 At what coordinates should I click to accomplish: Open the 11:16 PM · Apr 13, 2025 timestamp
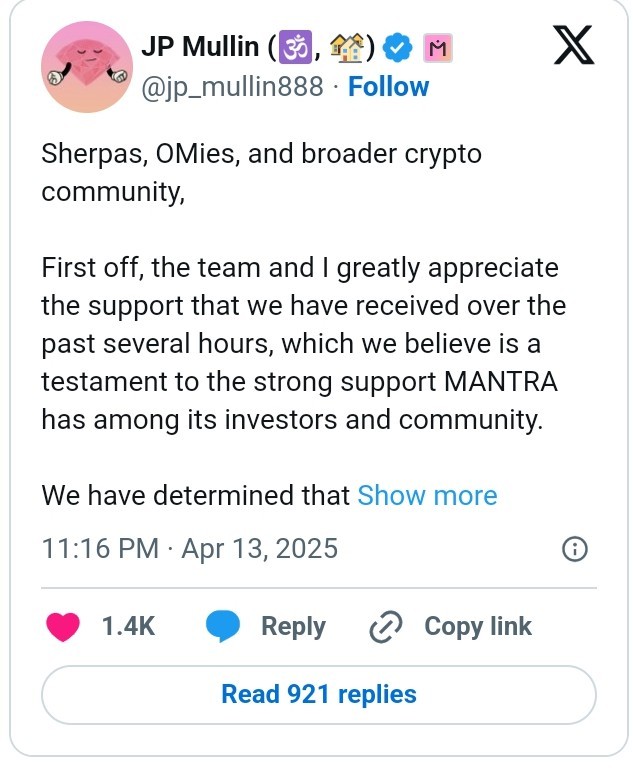pos(189,549)
